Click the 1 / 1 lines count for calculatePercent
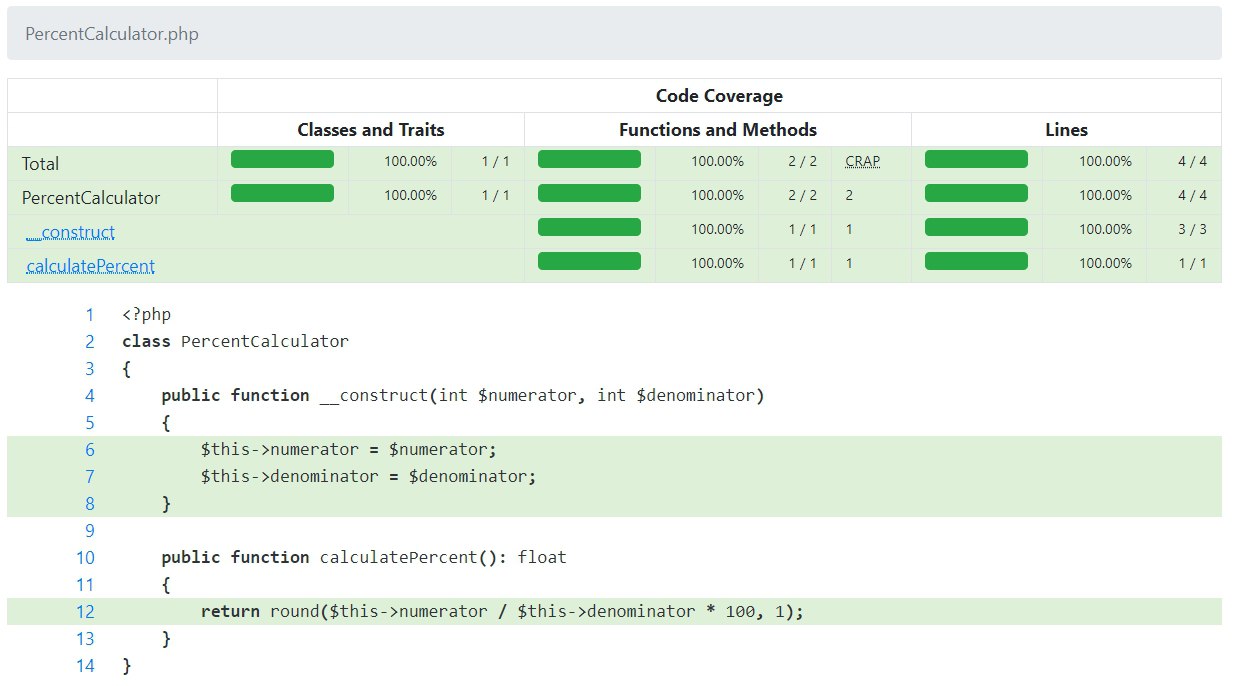This screenshot has width=1233, height=686. 1191,263
